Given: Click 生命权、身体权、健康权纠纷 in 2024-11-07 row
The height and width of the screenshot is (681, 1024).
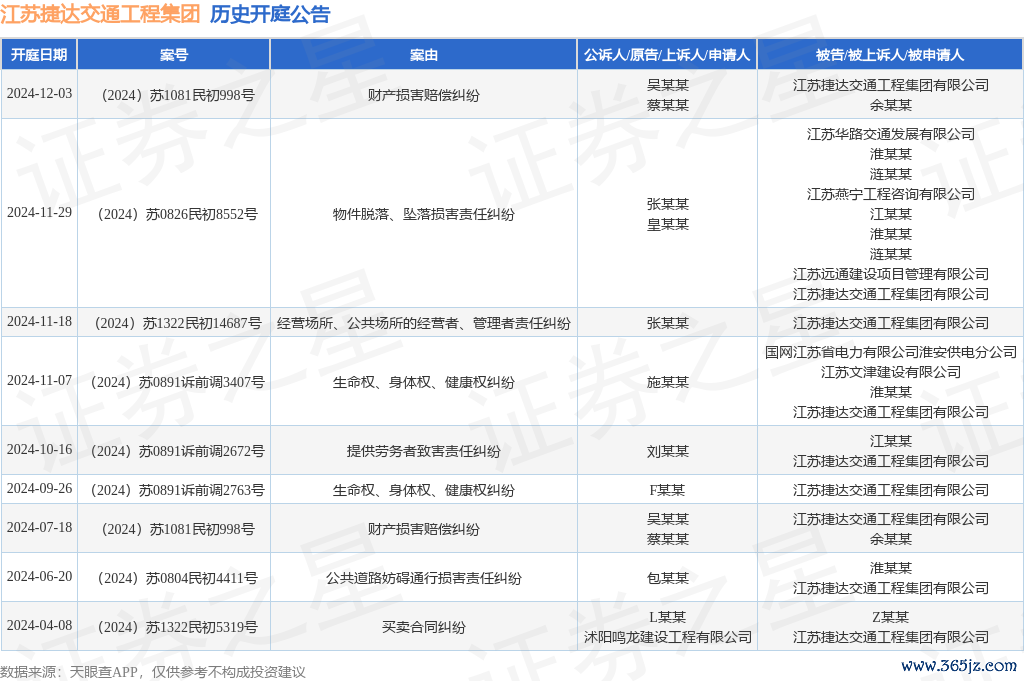Looking at the screenshot, I should coord(424,382).
